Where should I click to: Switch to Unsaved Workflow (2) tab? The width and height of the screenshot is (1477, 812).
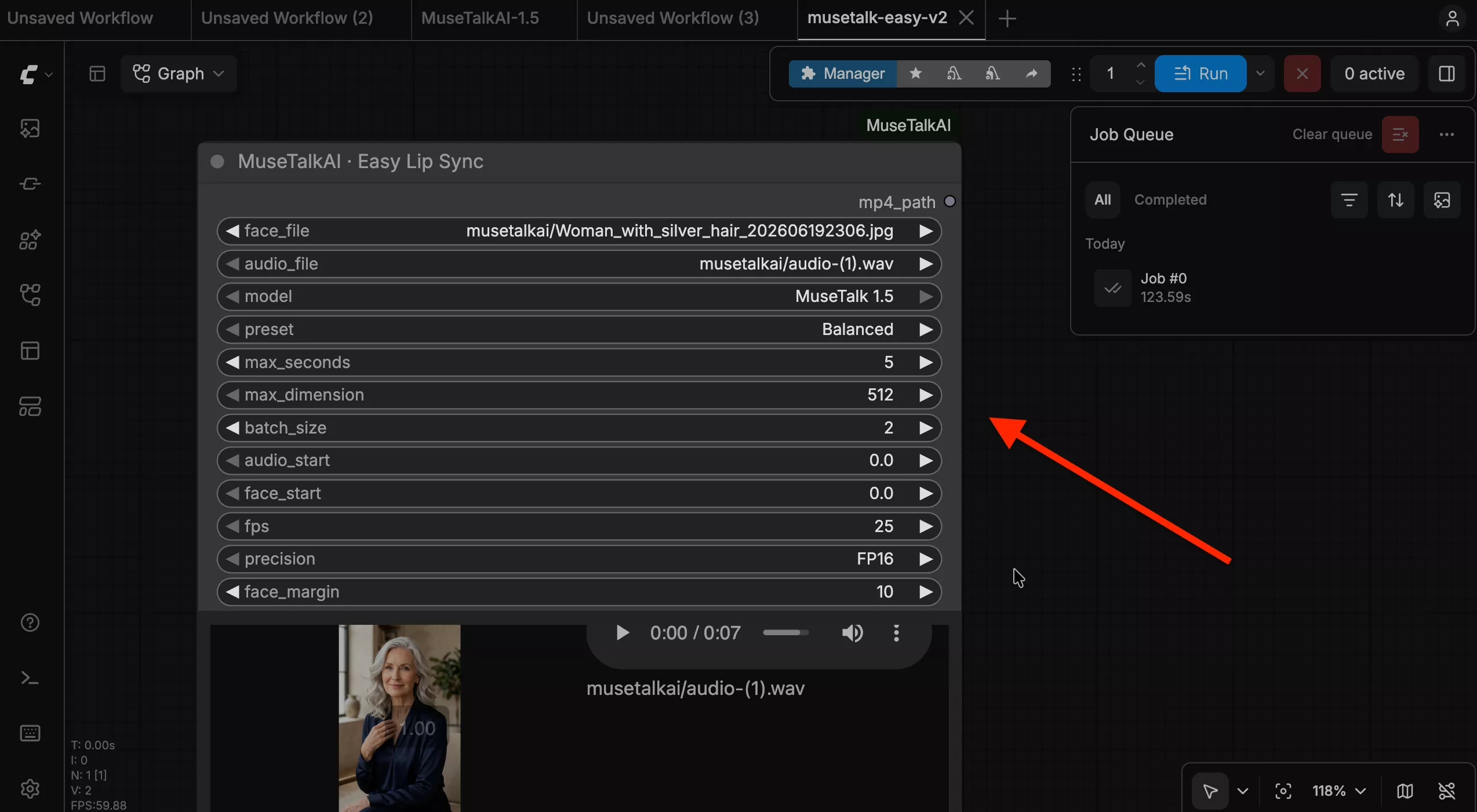287,18
